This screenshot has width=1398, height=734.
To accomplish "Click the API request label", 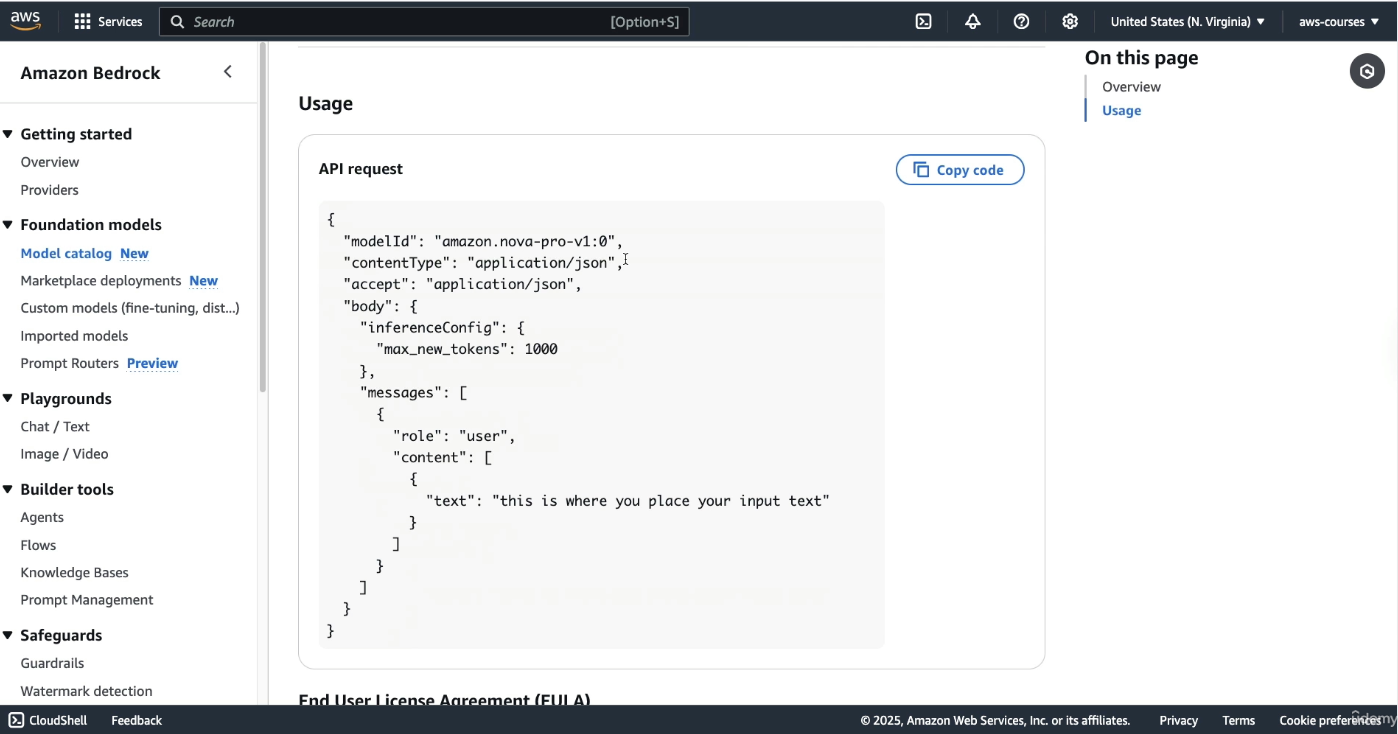I will 361,169.
